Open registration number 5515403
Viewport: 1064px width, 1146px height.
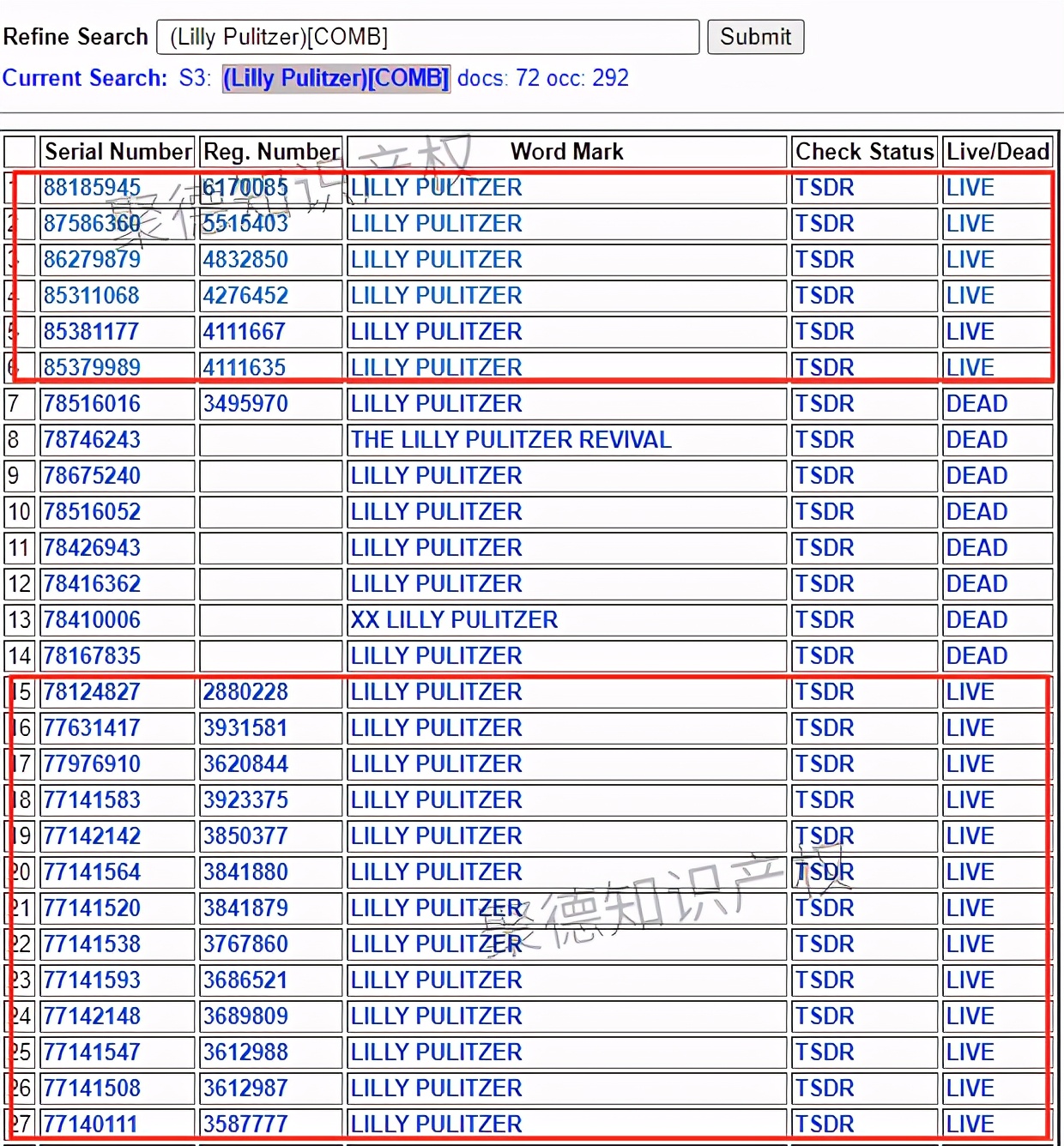point(245,223)
